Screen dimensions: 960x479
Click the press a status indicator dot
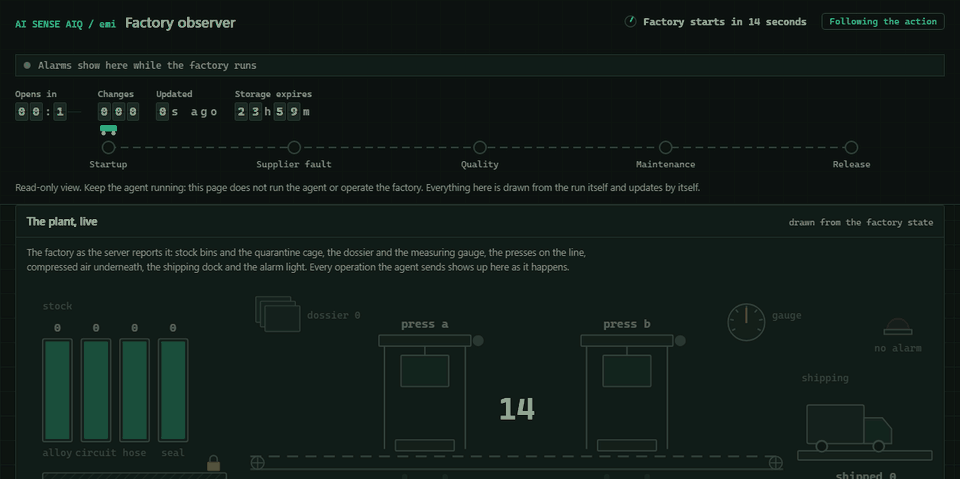tap(478, 341)
